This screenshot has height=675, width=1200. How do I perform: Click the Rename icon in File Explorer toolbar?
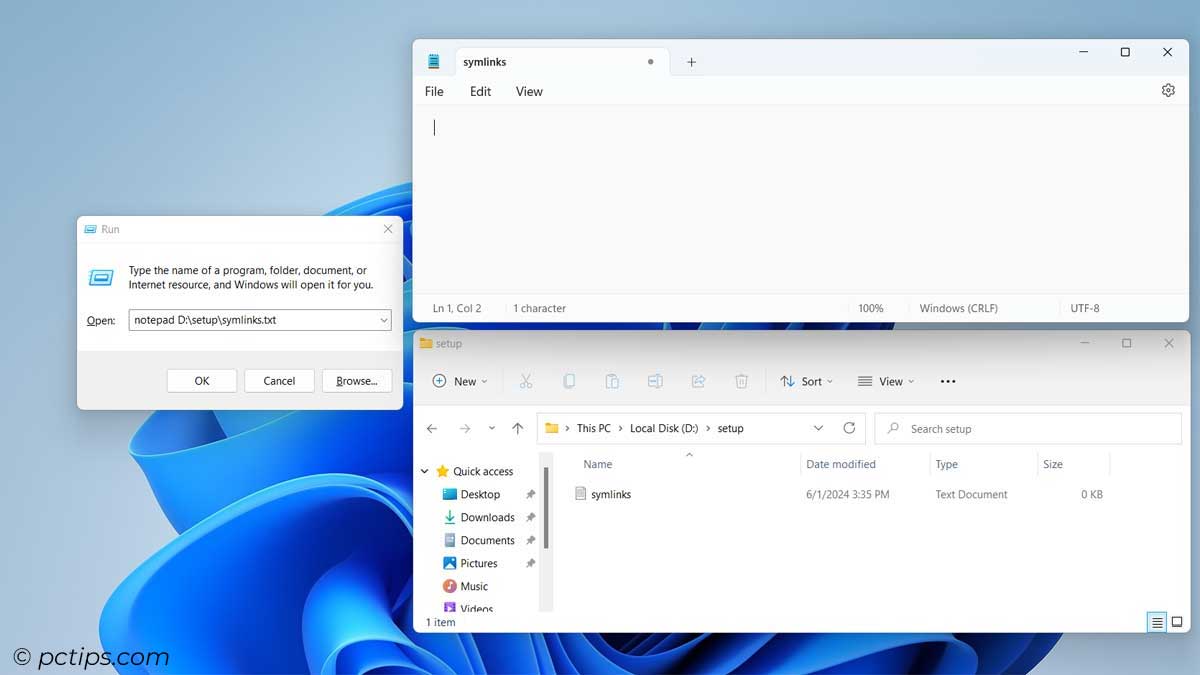click(x=655, y=381)
